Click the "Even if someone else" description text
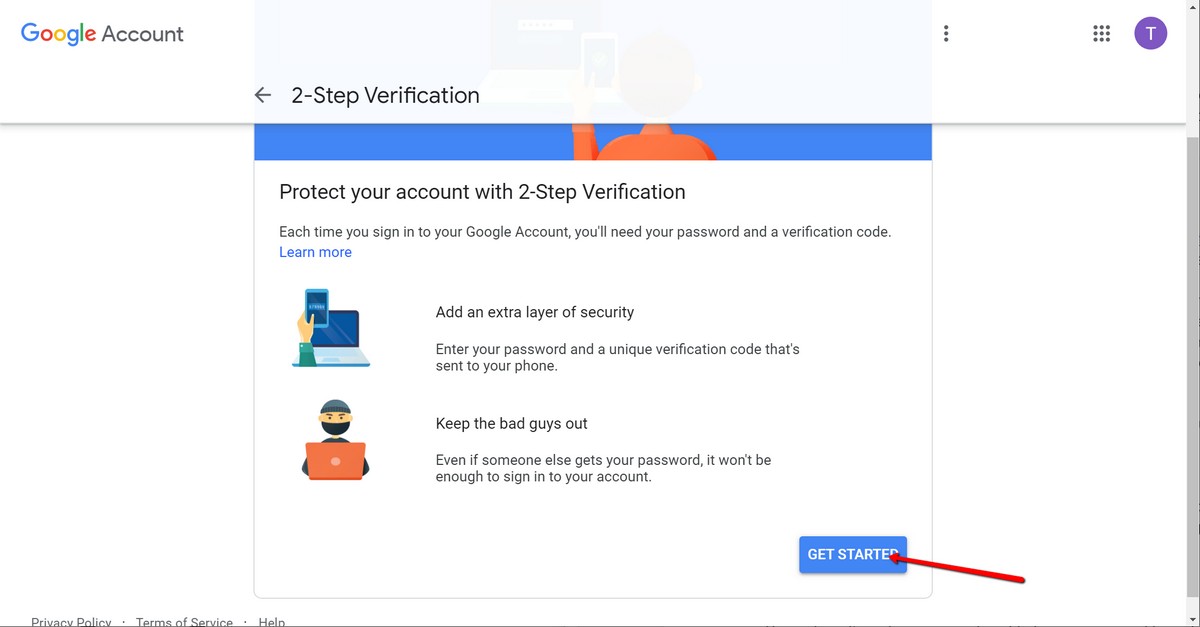Screen dimensions: 1200x627 tap(603, 468)
